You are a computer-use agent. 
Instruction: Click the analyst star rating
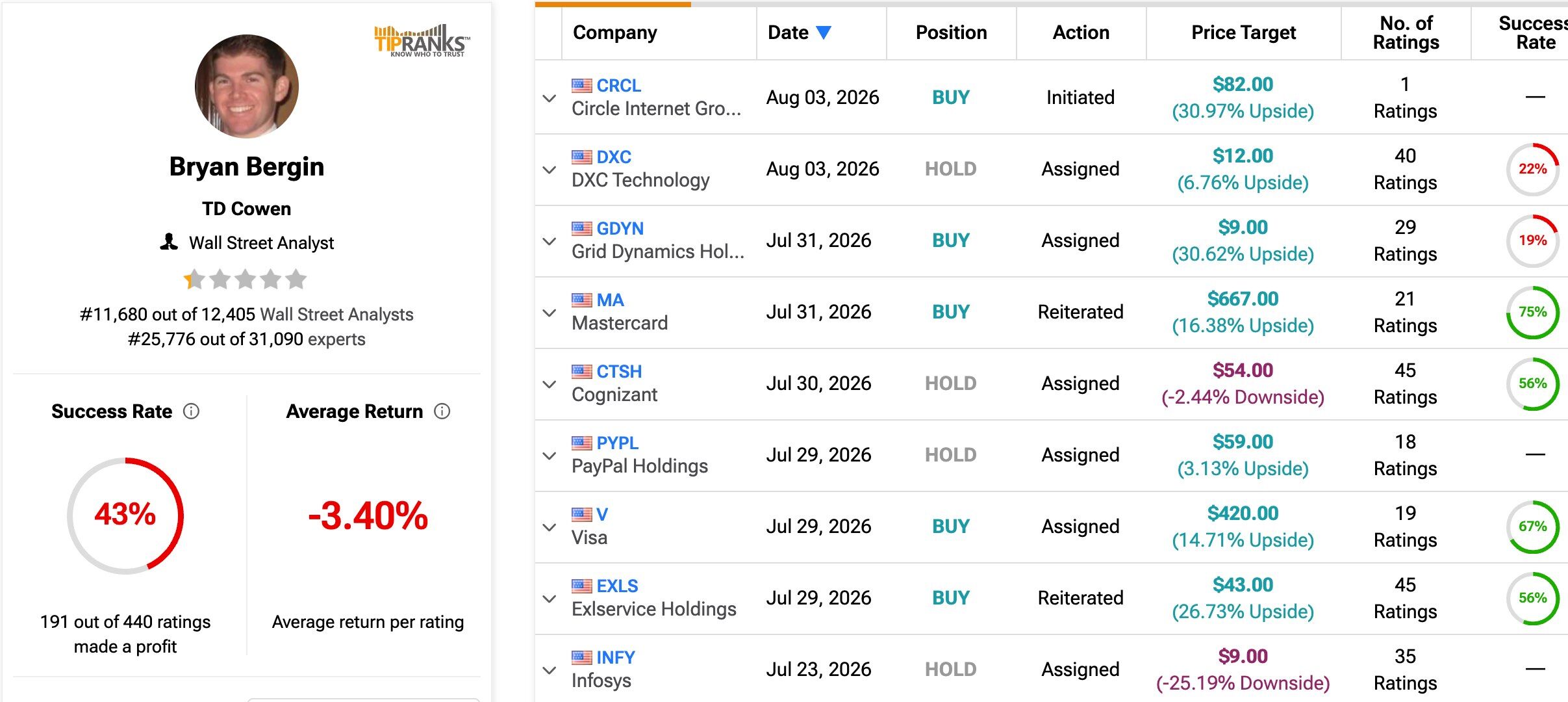(x=245, y=279)
